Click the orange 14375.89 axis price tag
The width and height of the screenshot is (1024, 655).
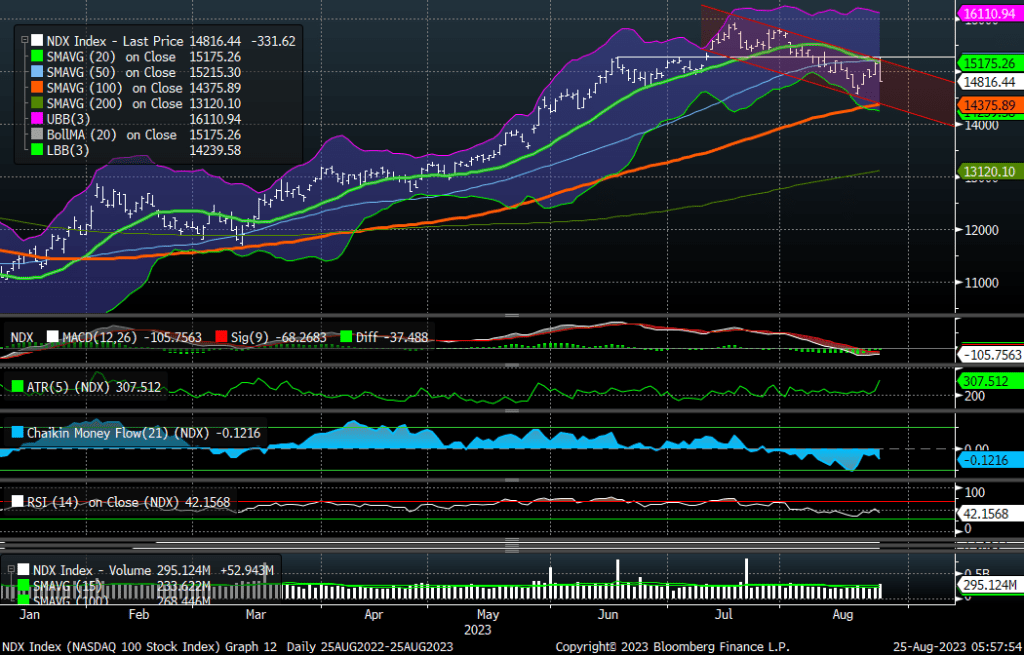tap(989, 105)
